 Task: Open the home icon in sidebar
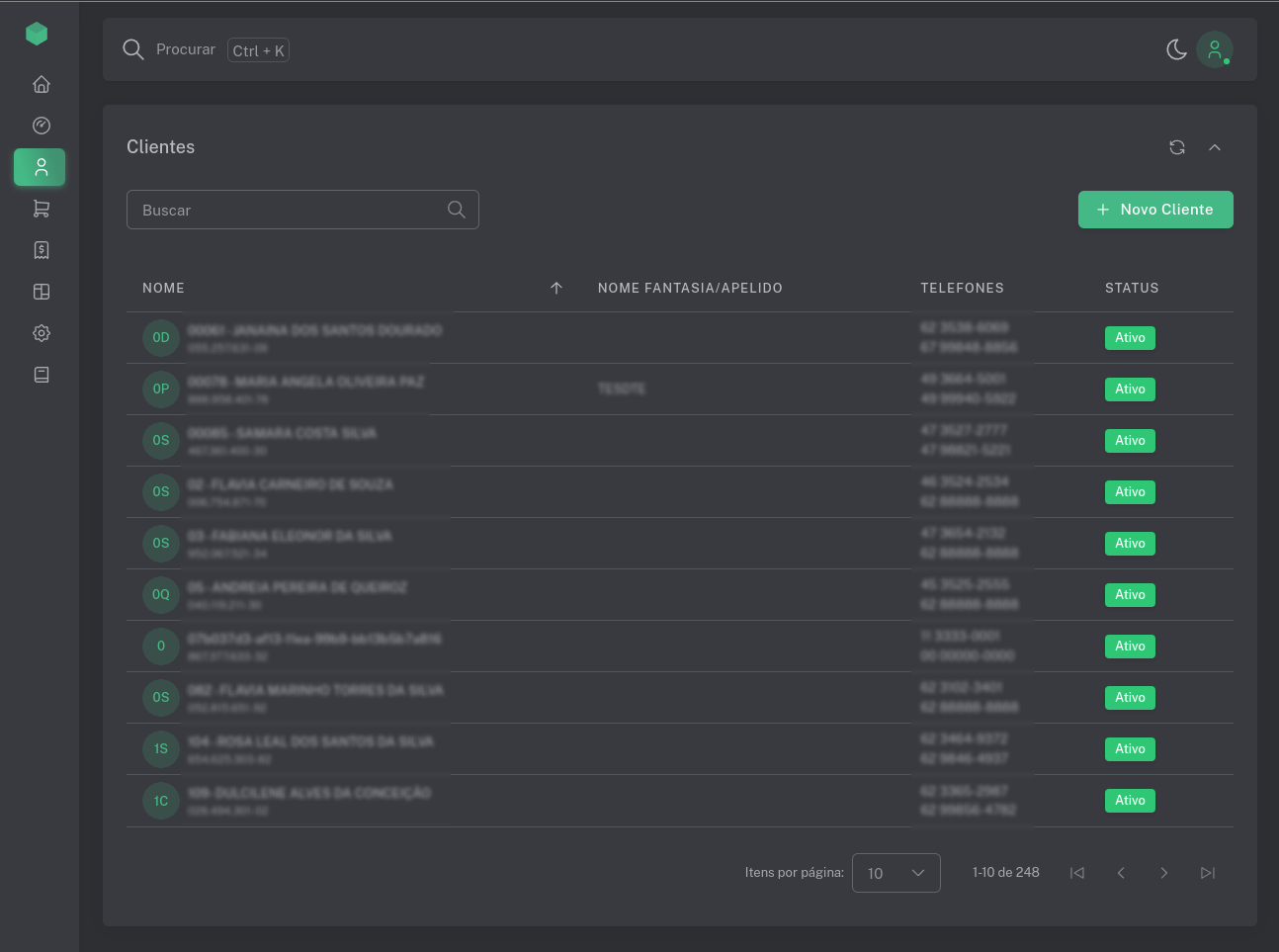42,84
